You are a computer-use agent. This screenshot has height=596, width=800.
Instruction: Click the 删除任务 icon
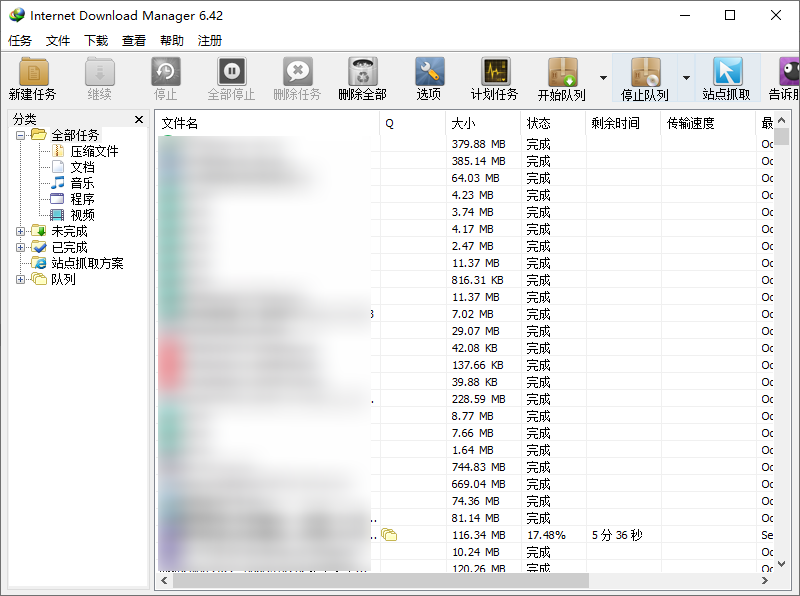point(297,71)
